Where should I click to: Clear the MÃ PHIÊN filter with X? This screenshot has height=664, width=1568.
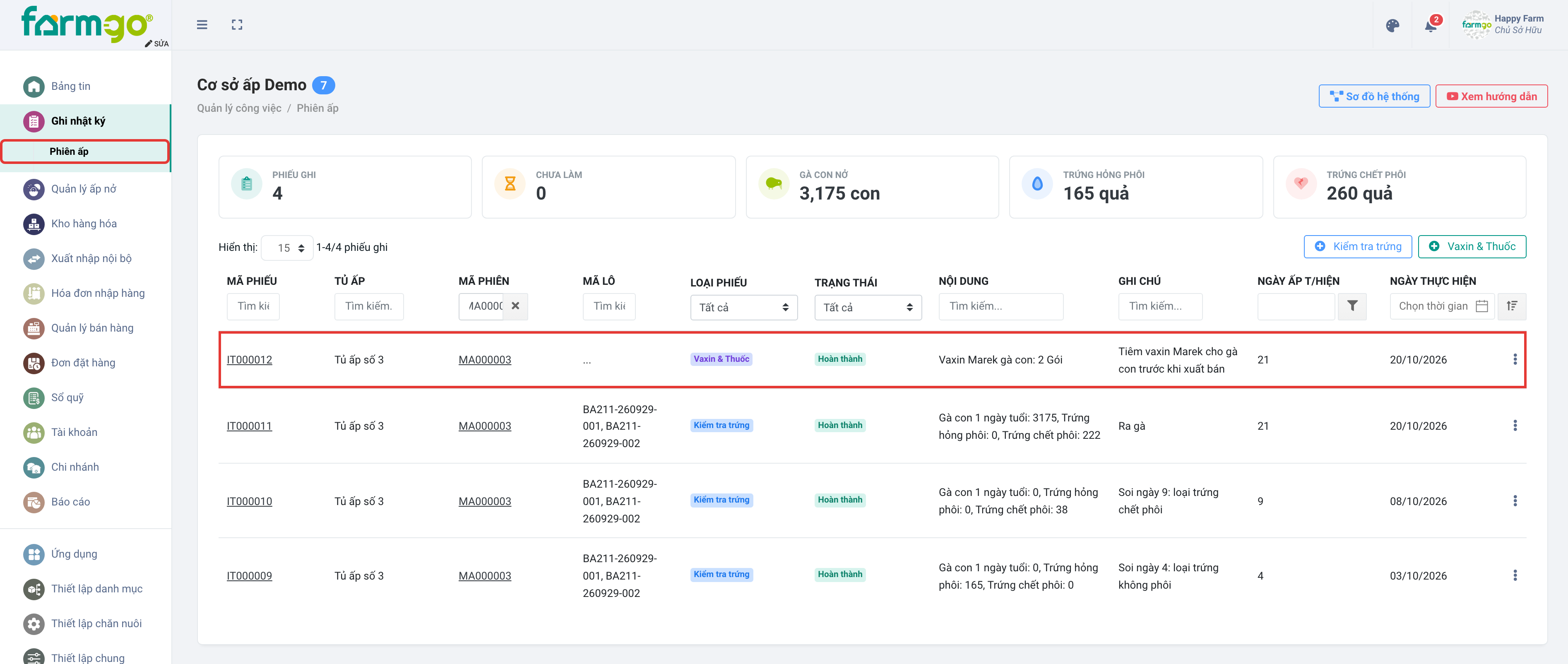(515, 306)
